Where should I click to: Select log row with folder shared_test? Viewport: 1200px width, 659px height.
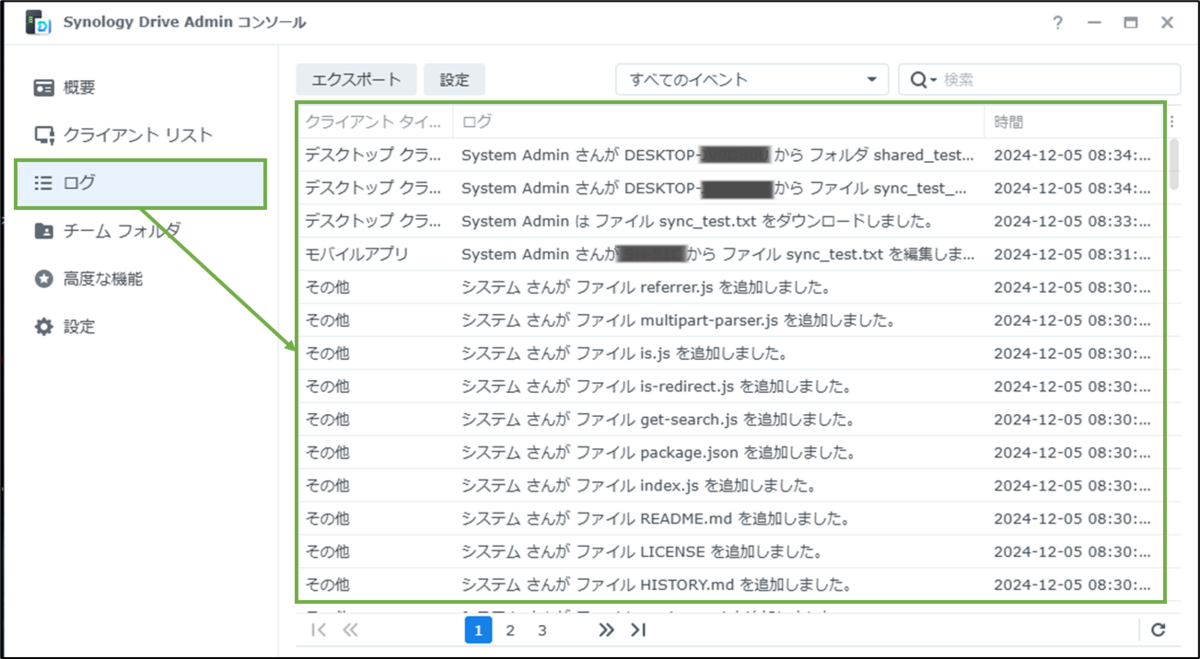[x=731, y=155]
